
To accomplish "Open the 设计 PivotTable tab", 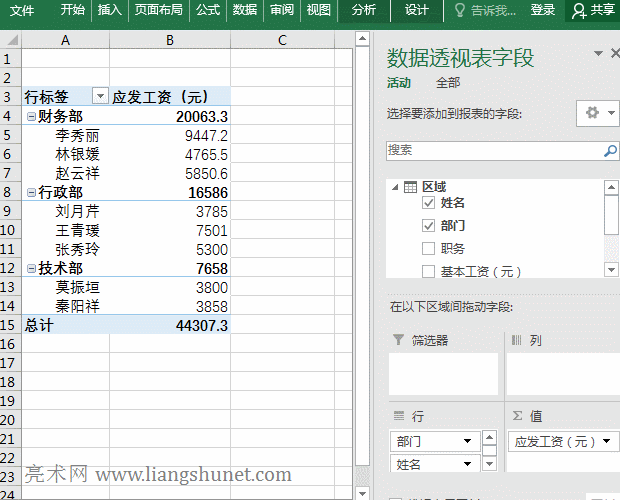I will tap(417, 9).
